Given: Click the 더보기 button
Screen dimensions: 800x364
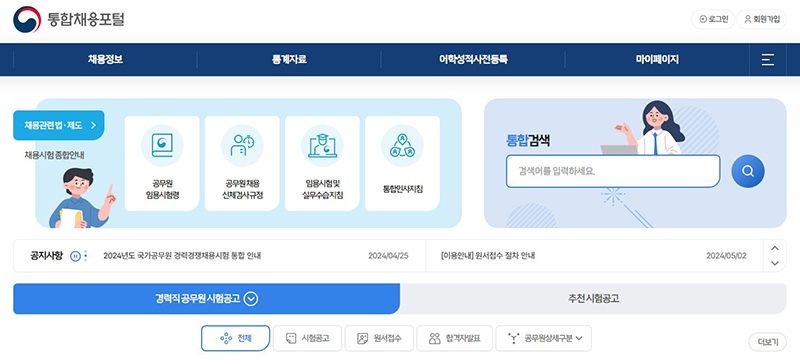Looking at the screenshot, I should pyautogui.click(x=767, y=342).
